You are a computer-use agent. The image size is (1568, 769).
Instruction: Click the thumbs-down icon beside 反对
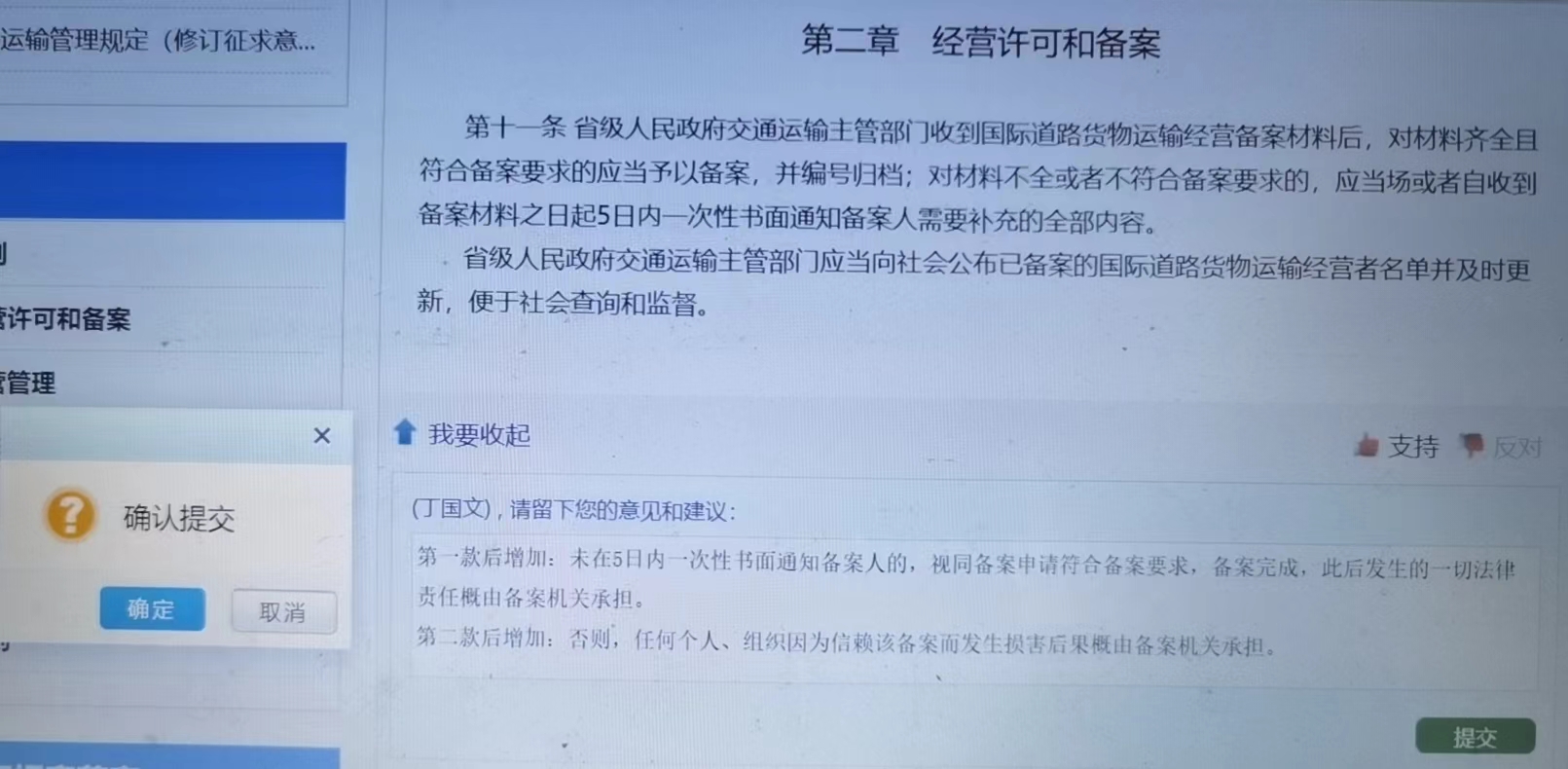1472,446
